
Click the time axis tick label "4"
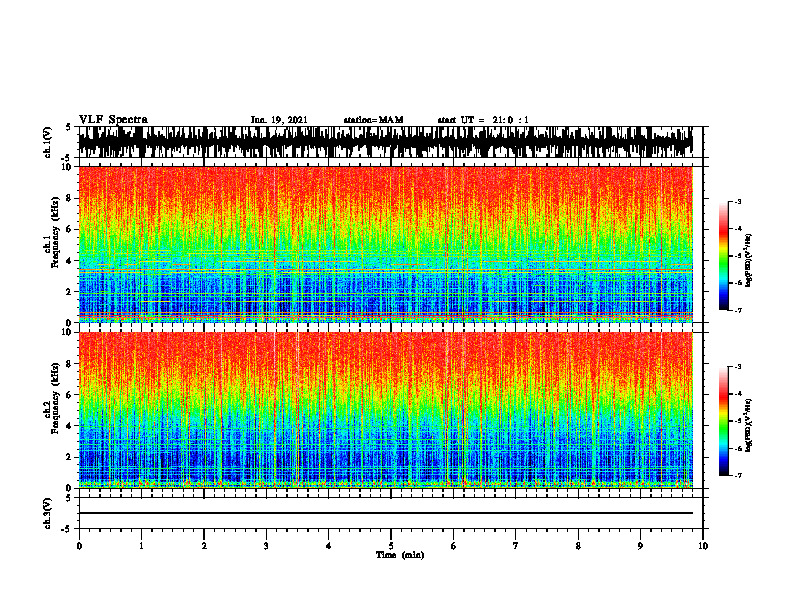329,546
